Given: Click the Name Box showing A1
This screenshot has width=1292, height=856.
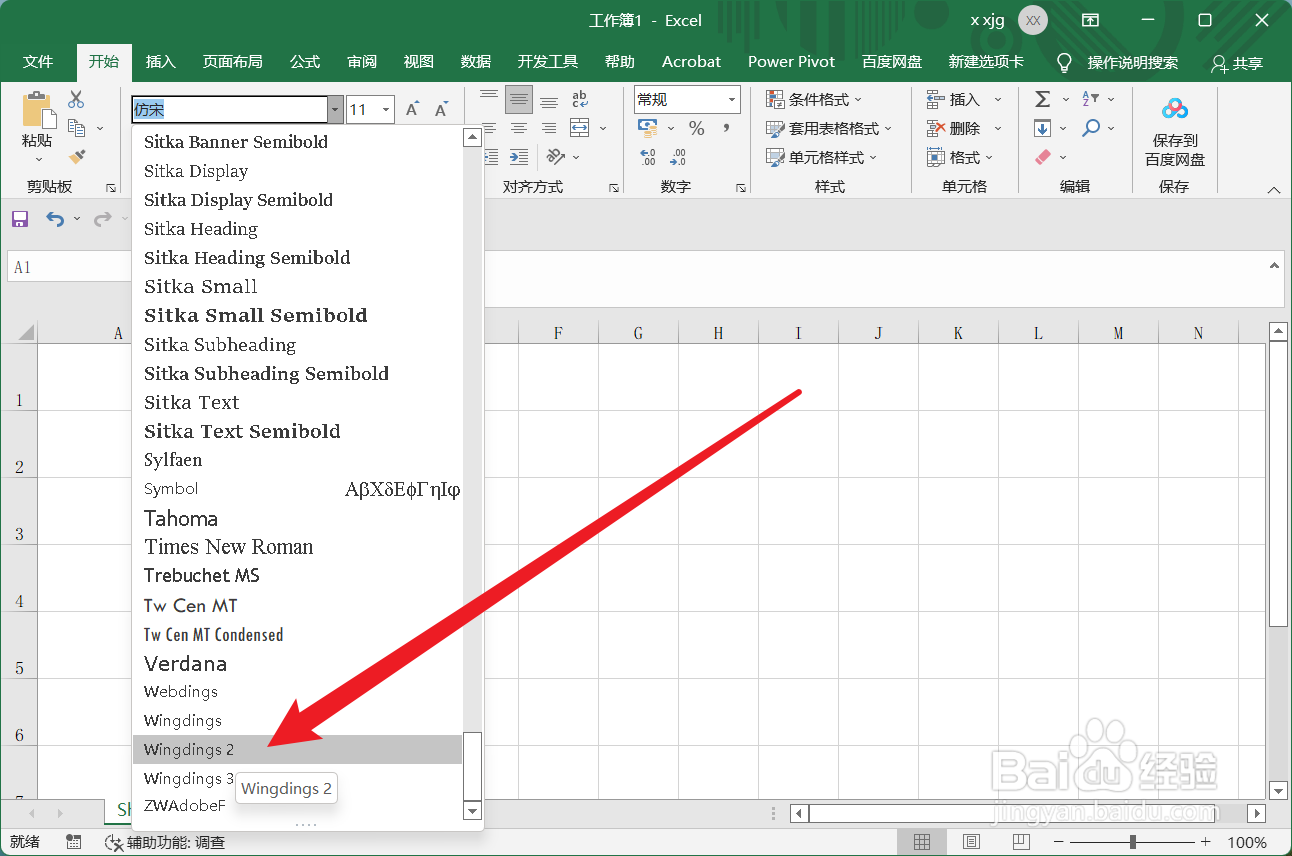Looking at the screenshot, I should click(x=68, y=268).
